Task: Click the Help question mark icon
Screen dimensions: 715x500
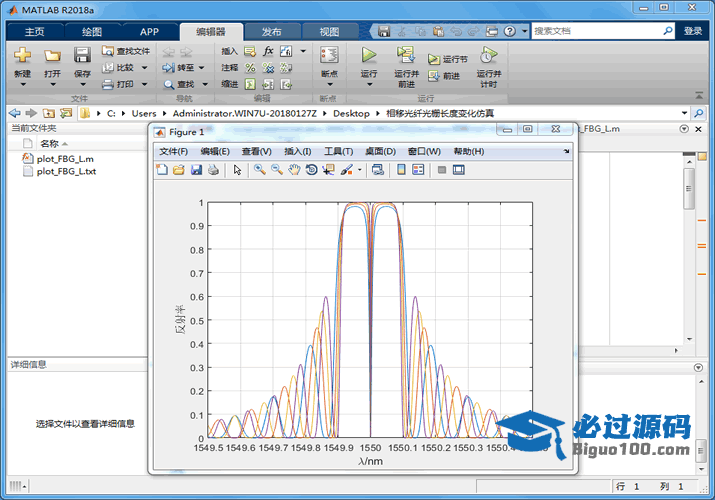Action: point(510,31)
